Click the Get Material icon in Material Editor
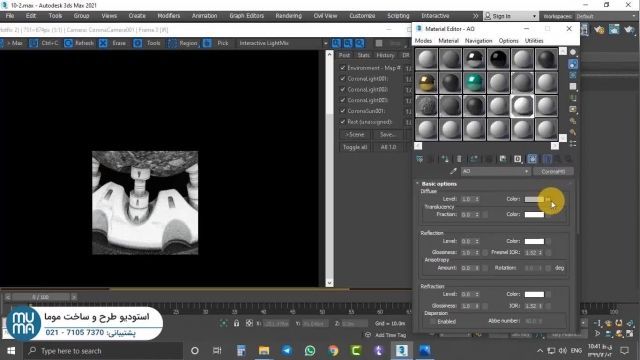This screenshot has height=360, width=640. tap(420, 159)
